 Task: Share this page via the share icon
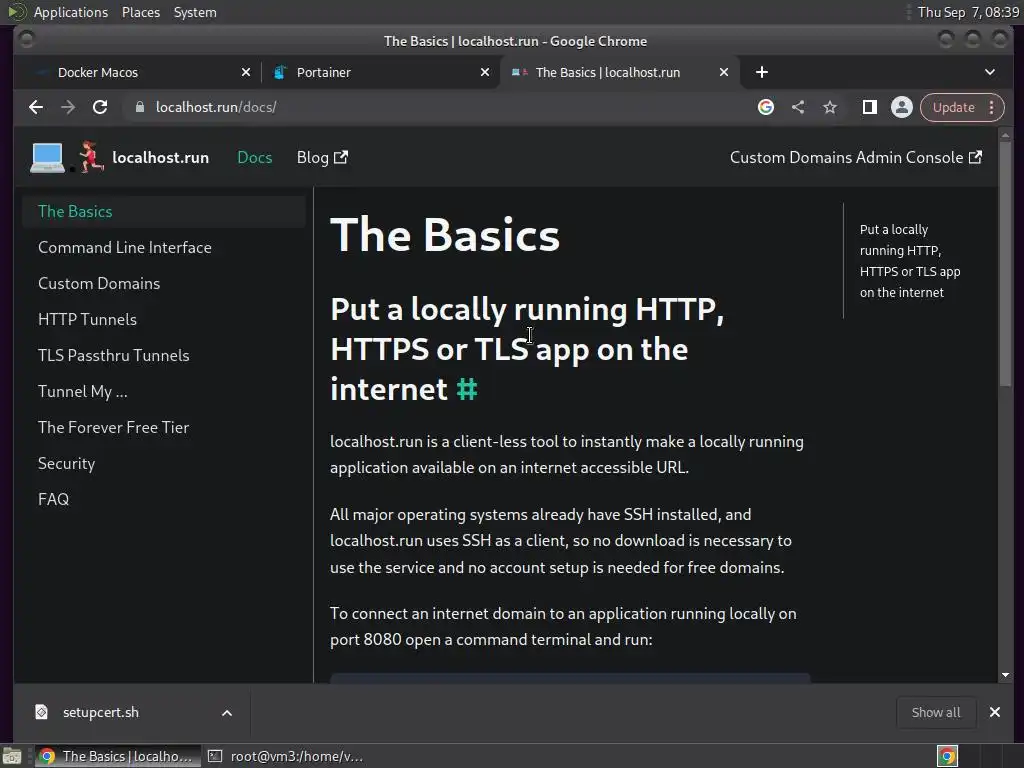(798, 107)
